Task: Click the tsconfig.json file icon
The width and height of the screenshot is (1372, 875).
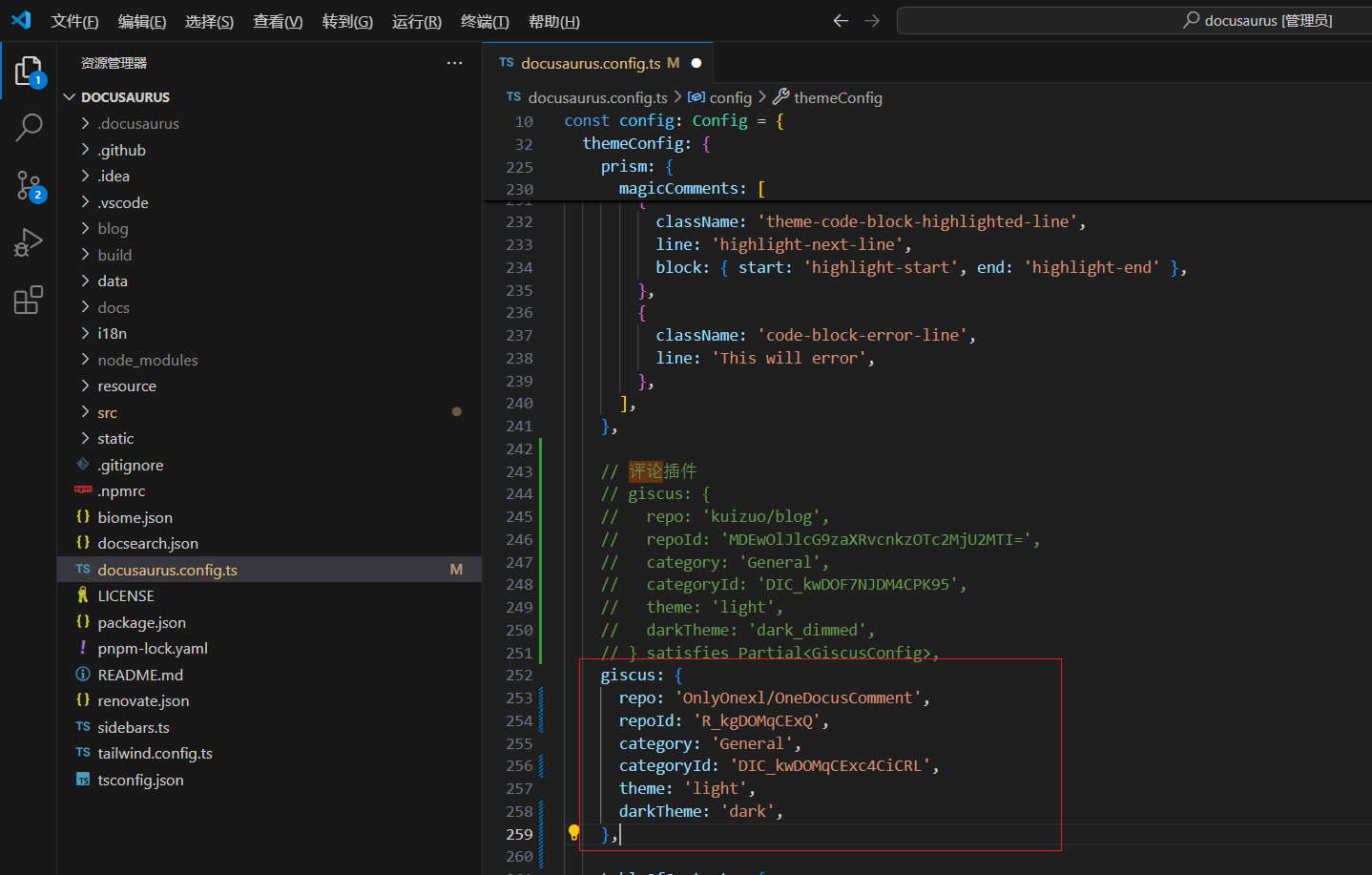Action: [83, 780]
